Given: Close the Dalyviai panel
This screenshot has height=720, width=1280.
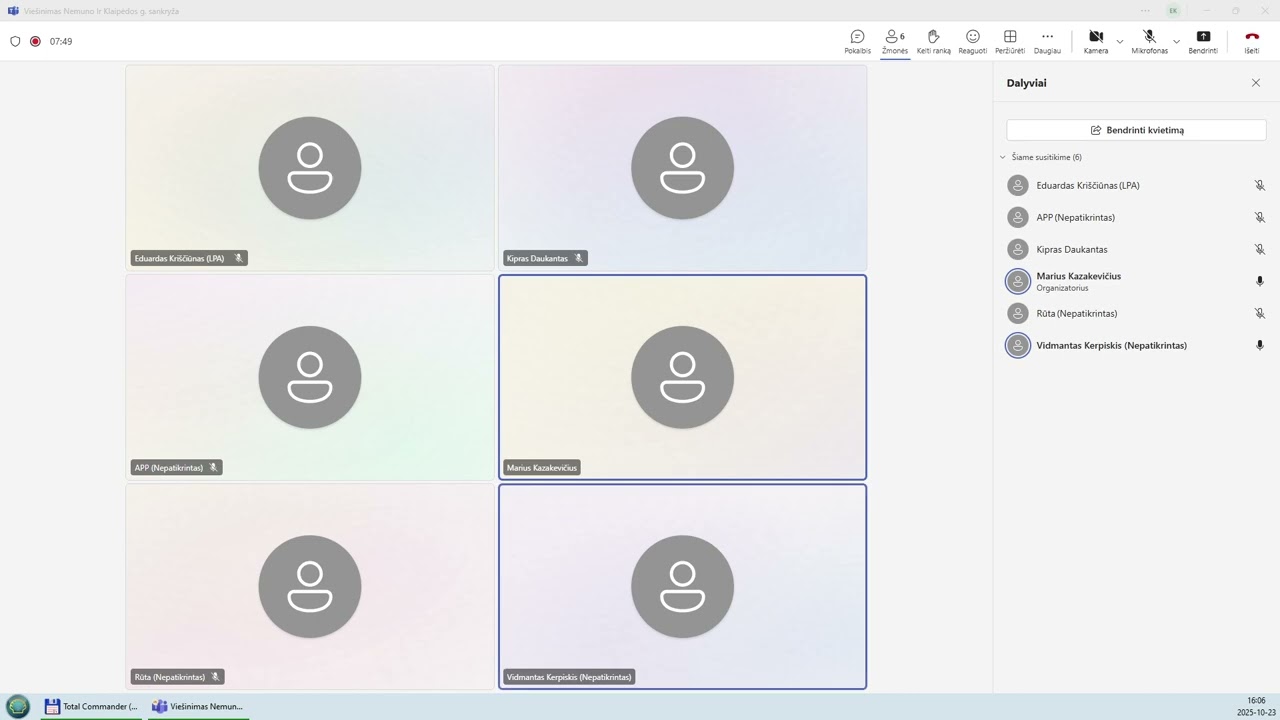Looking at the screenshot, I should (x=1256, y=83).
